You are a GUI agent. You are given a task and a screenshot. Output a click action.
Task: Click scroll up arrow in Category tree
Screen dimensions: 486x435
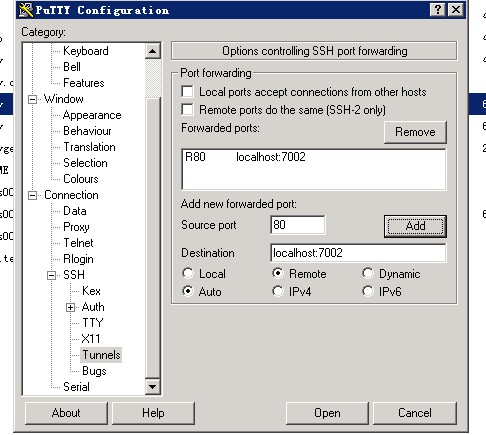coord(153,51)
